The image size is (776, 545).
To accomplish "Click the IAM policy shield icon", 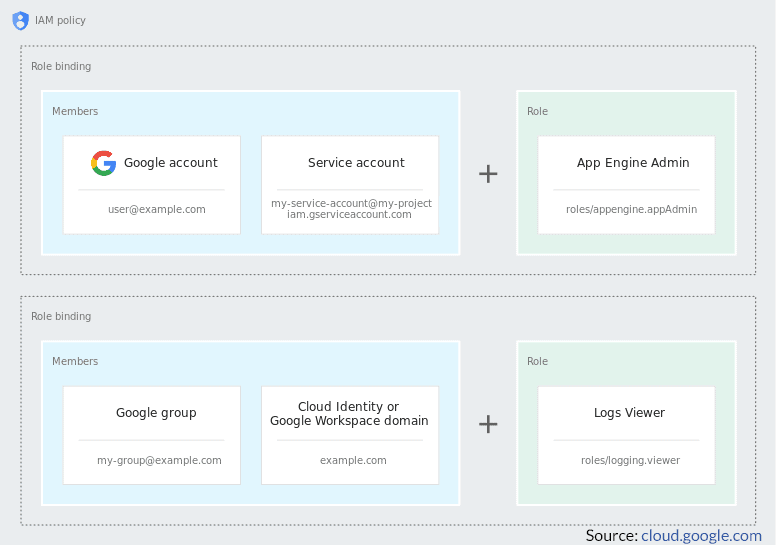I will (20, 20).
